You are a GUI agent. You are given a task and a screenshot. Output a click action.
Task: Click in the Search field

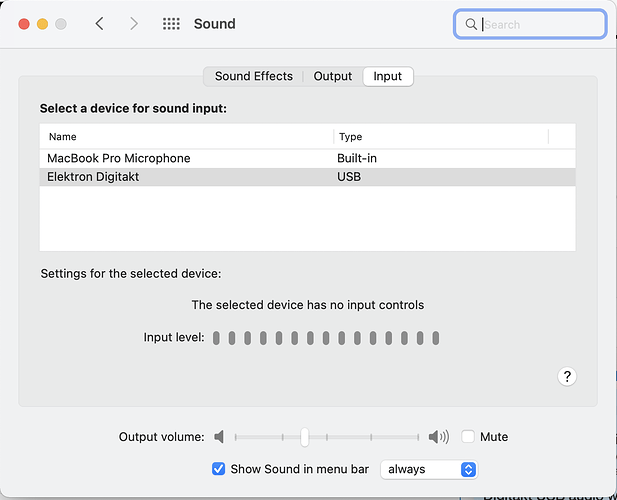[540, 24]
